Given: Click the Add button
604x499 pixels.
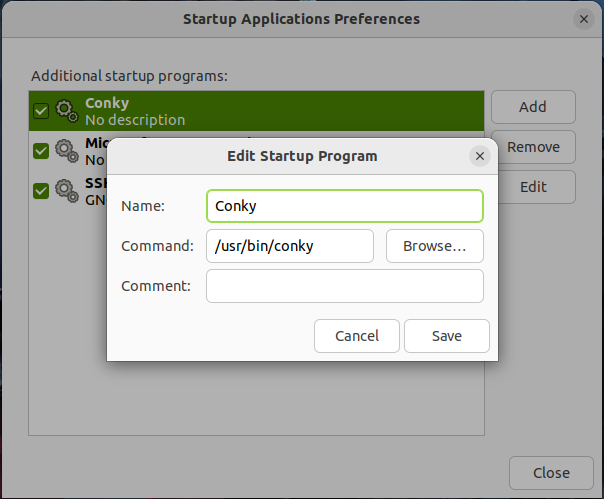Looking at the screenshot, I should (533, 107).
